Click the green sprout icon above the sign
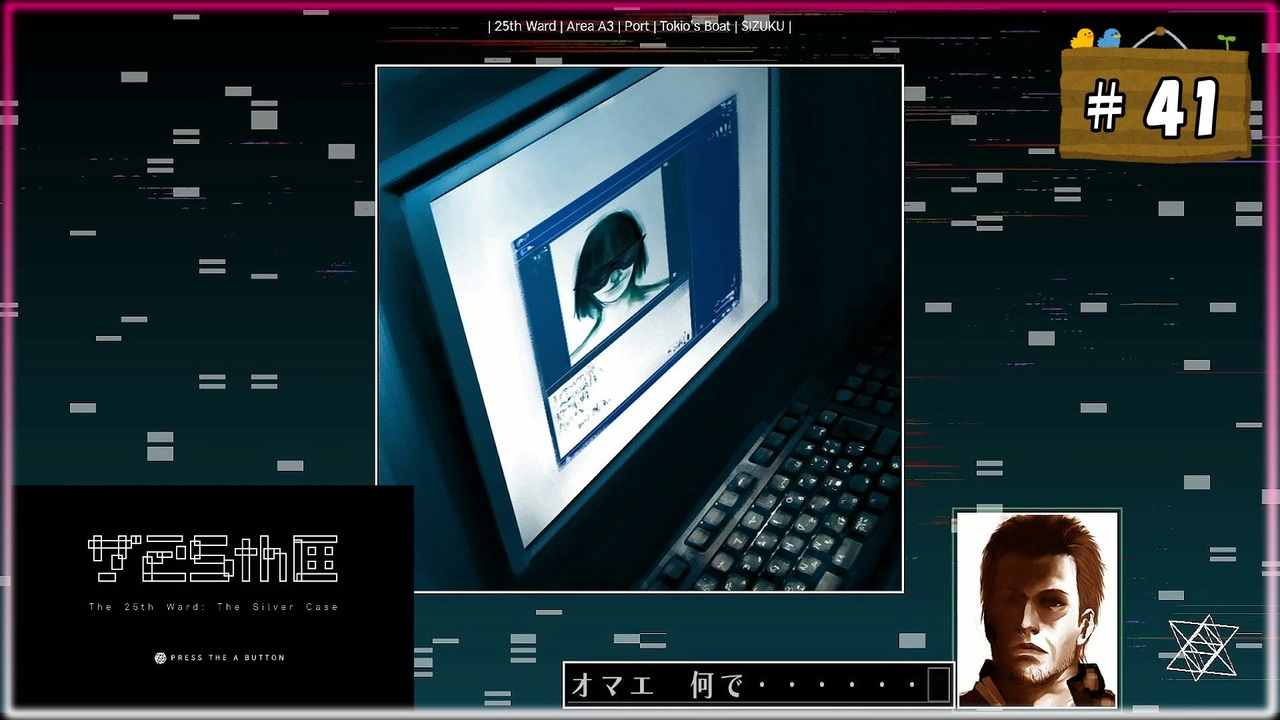This screenshot has width=1280, height=720. pos(1226,41)
